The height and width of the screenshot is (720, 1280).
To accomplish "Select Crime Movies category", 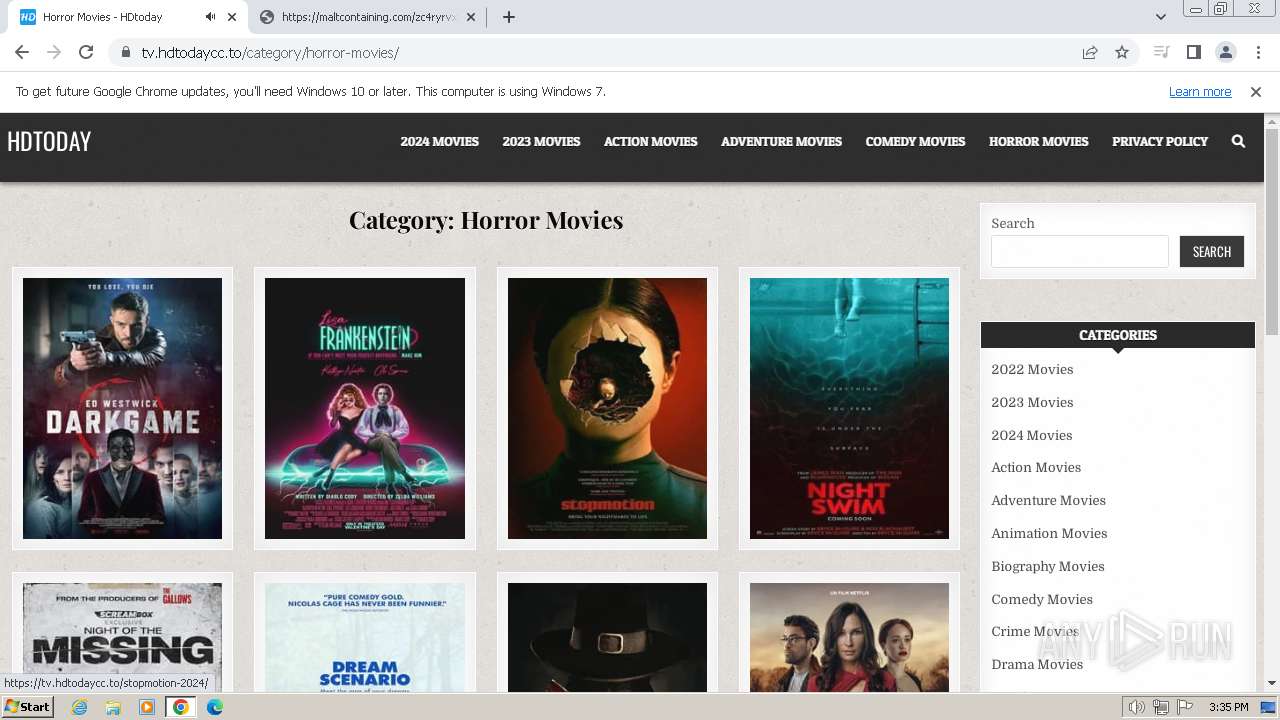I will pyautogui.click(x=1035, y=632).
